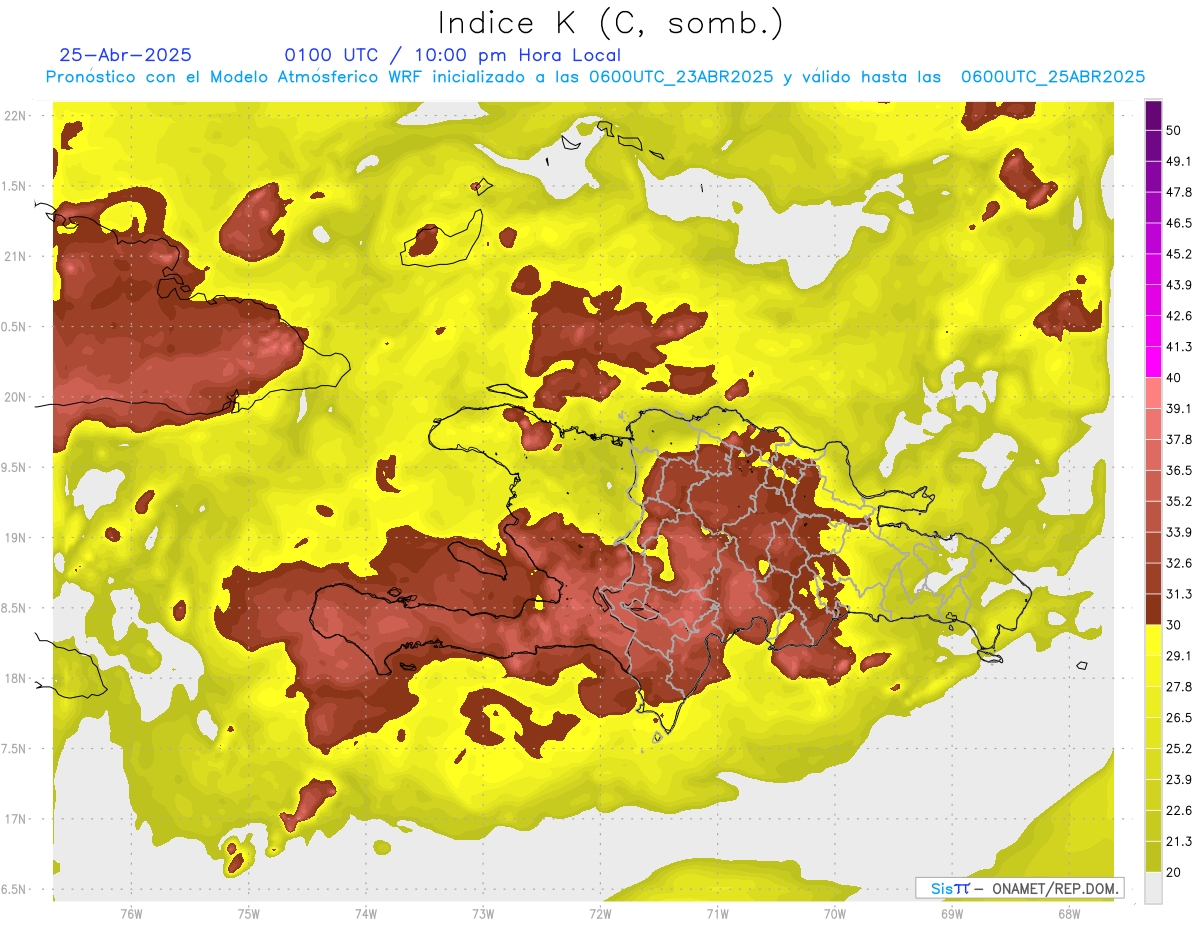1200x927 pixels.
Task: Click the colorbar value "23.9"
Action: tap(1178, 780)
